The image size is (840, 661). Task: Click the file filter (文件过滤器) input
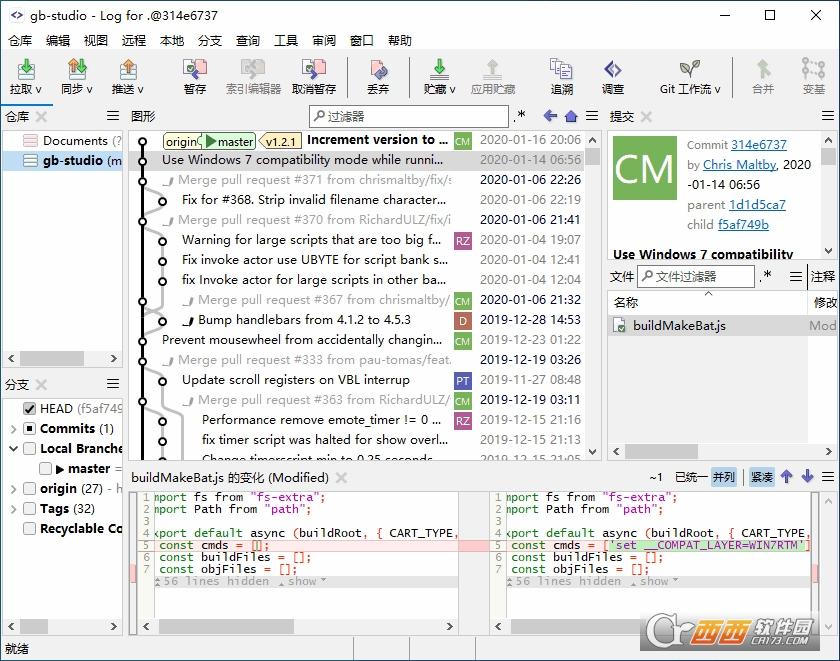(696, 276)
